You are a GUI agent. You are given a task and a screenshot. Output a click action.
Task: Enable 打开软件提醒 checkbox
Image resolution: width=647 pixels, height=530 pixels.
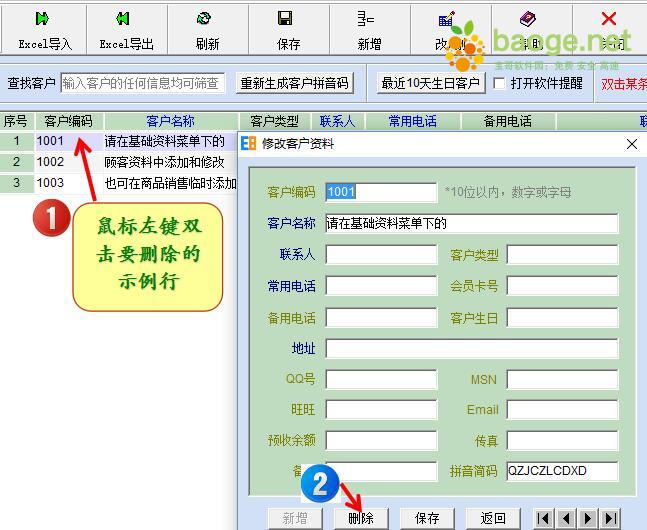pos(500,84)
